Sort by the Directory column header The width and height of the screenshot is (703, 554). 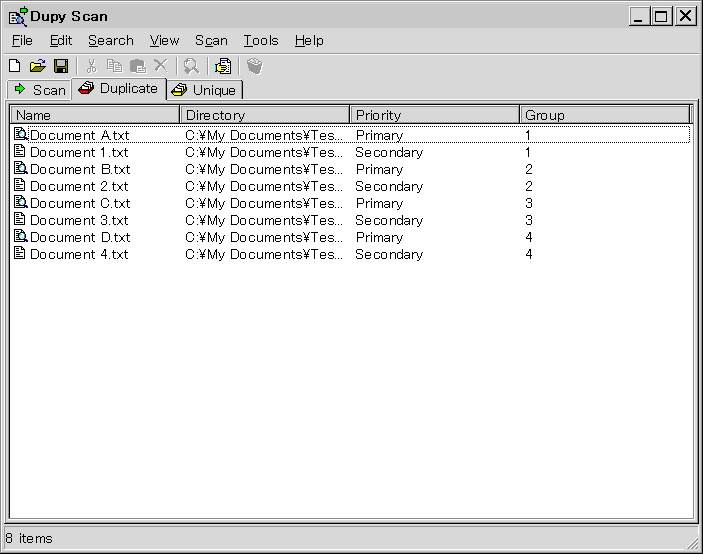click(x=265, y=115)
